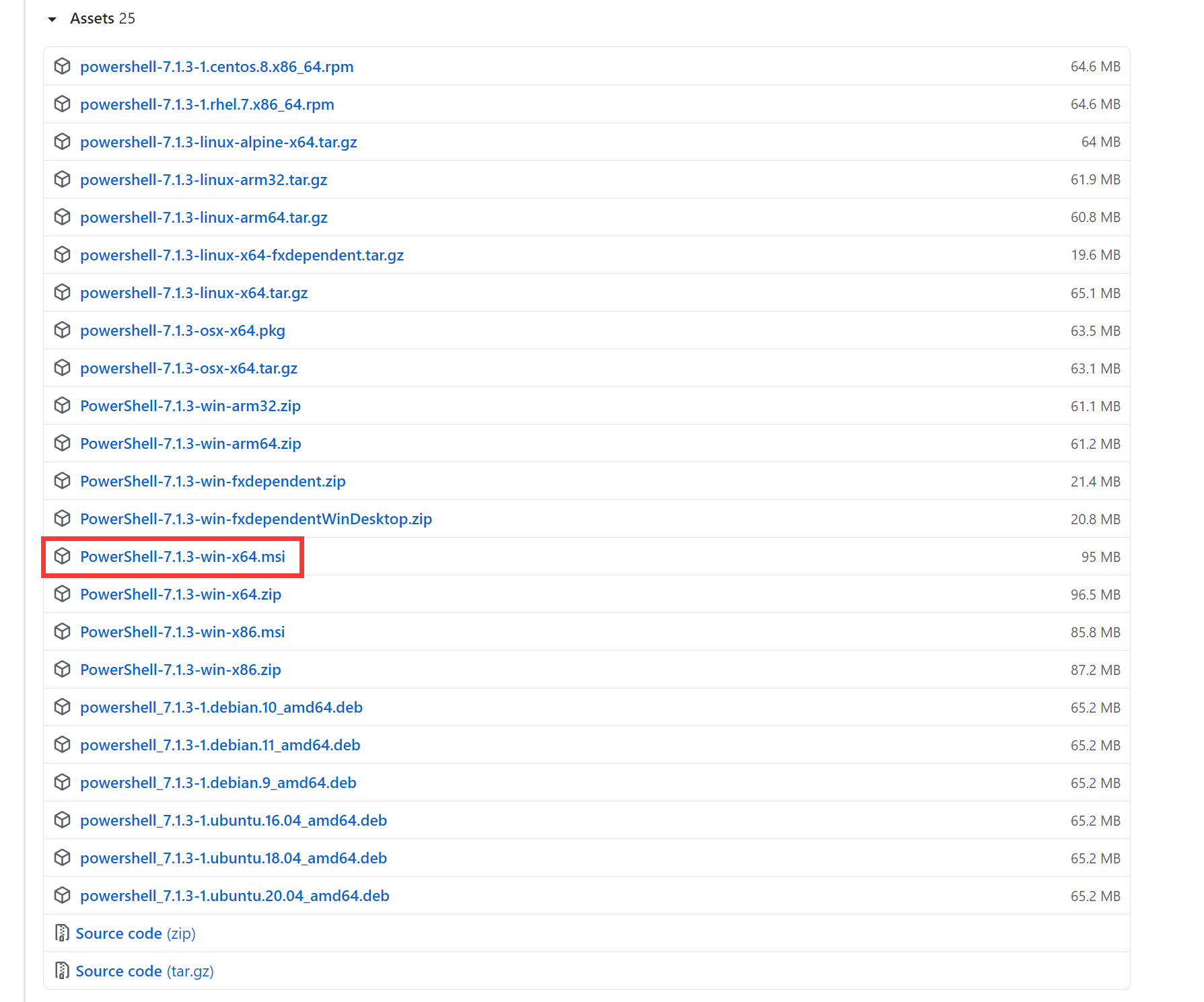Screen dimensions: 1204x1002
Task: Open powershell-7.1.3-linux-alpine-x64.tar.gz link
Action: click(219, 142)
